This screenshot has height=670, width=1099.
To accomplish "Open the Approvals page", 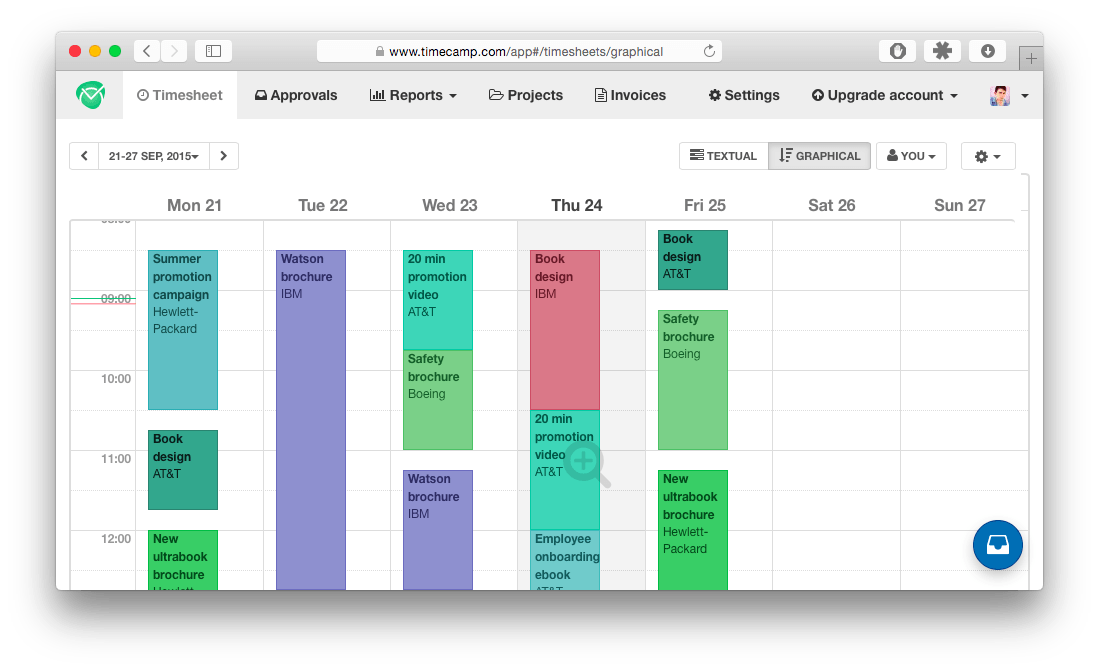I will point(296,95).
